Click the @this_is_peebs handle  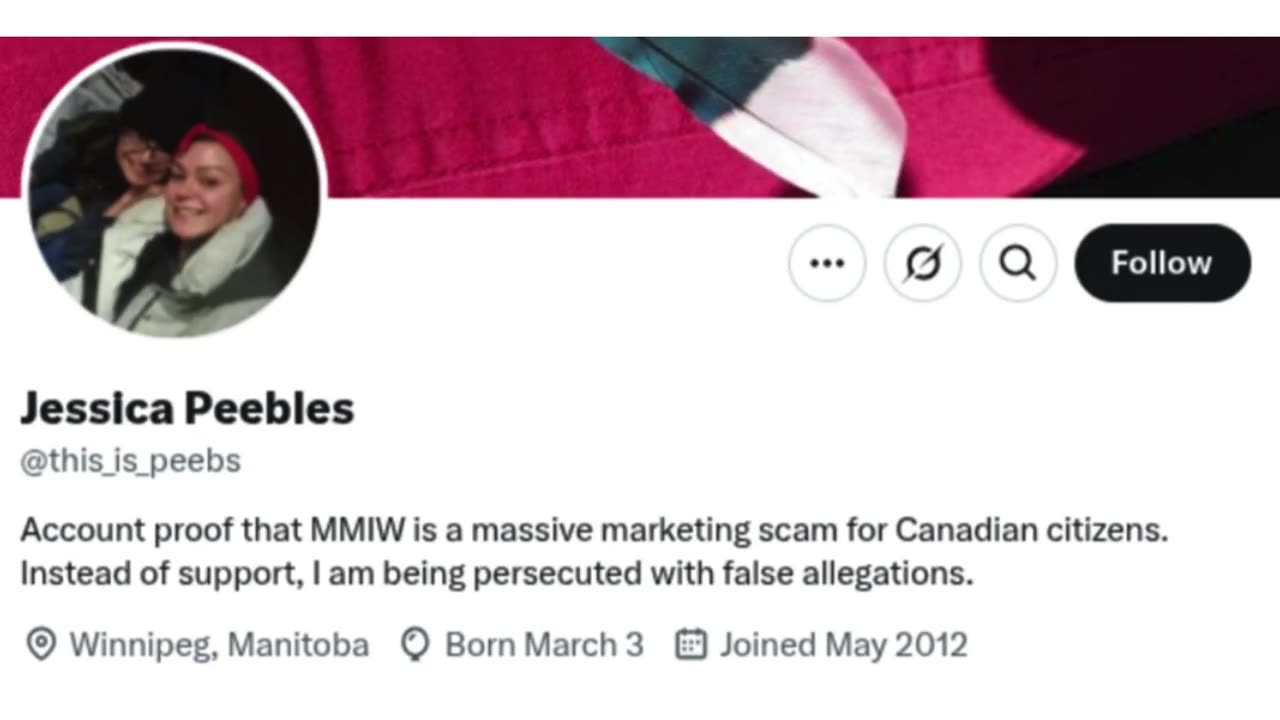point(131,461)
